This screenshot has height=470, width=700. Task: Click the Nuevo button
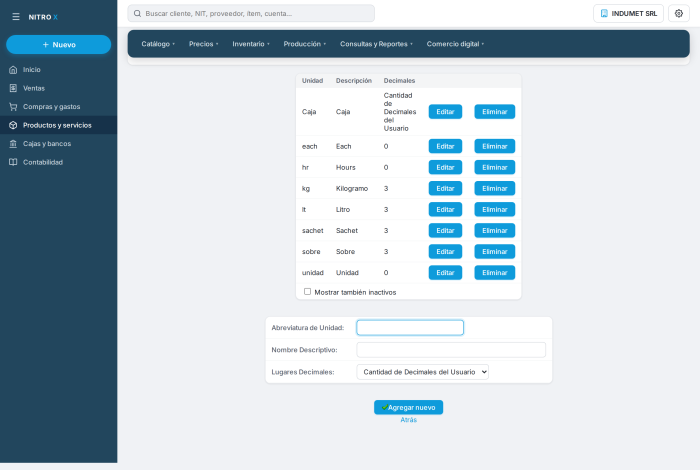click(58, 45)
